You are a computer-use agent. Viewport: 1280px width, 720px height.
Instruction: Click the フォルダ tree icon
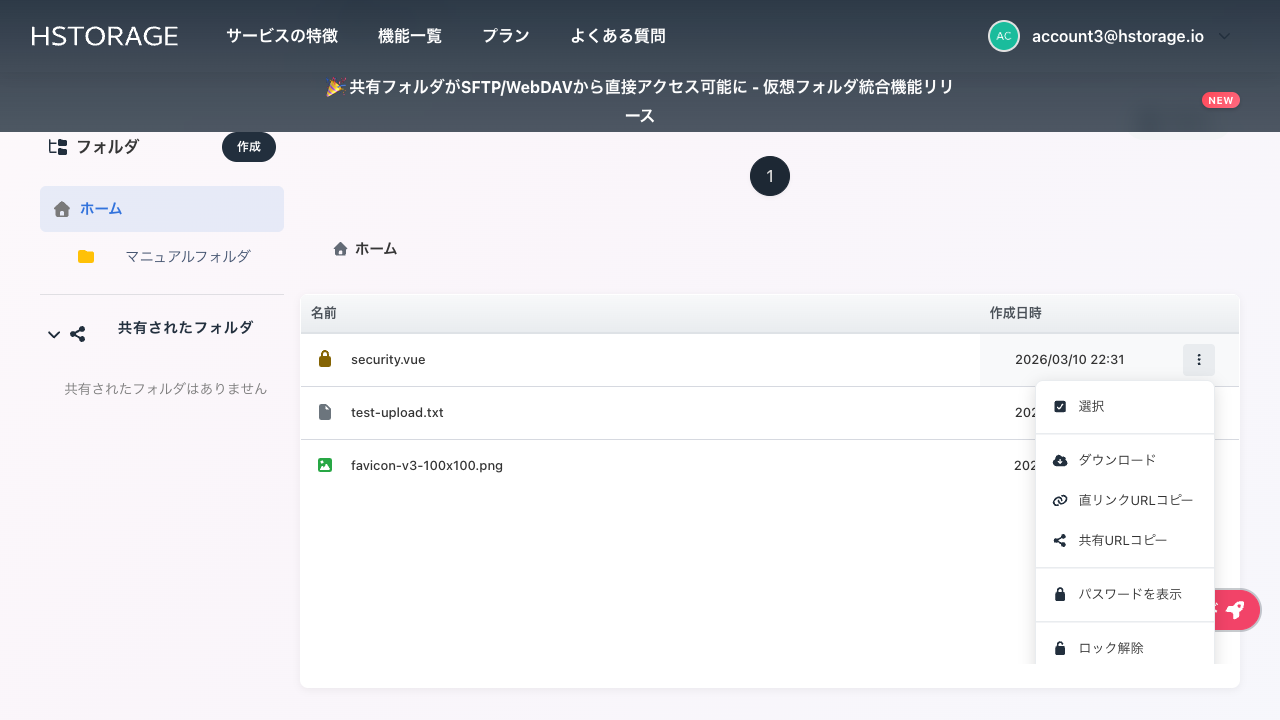coord(58,147)
